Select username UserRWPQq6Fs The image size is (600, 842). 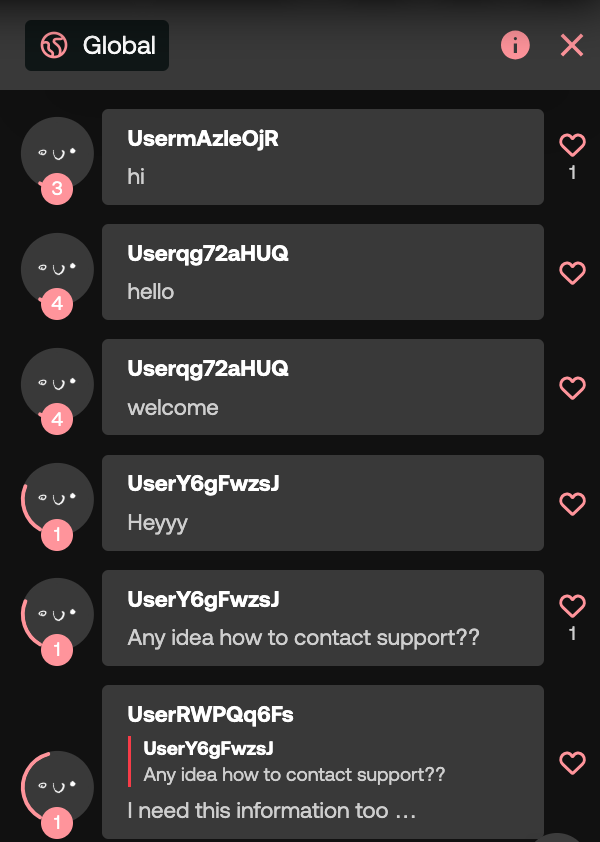click(x=211, y=715)
